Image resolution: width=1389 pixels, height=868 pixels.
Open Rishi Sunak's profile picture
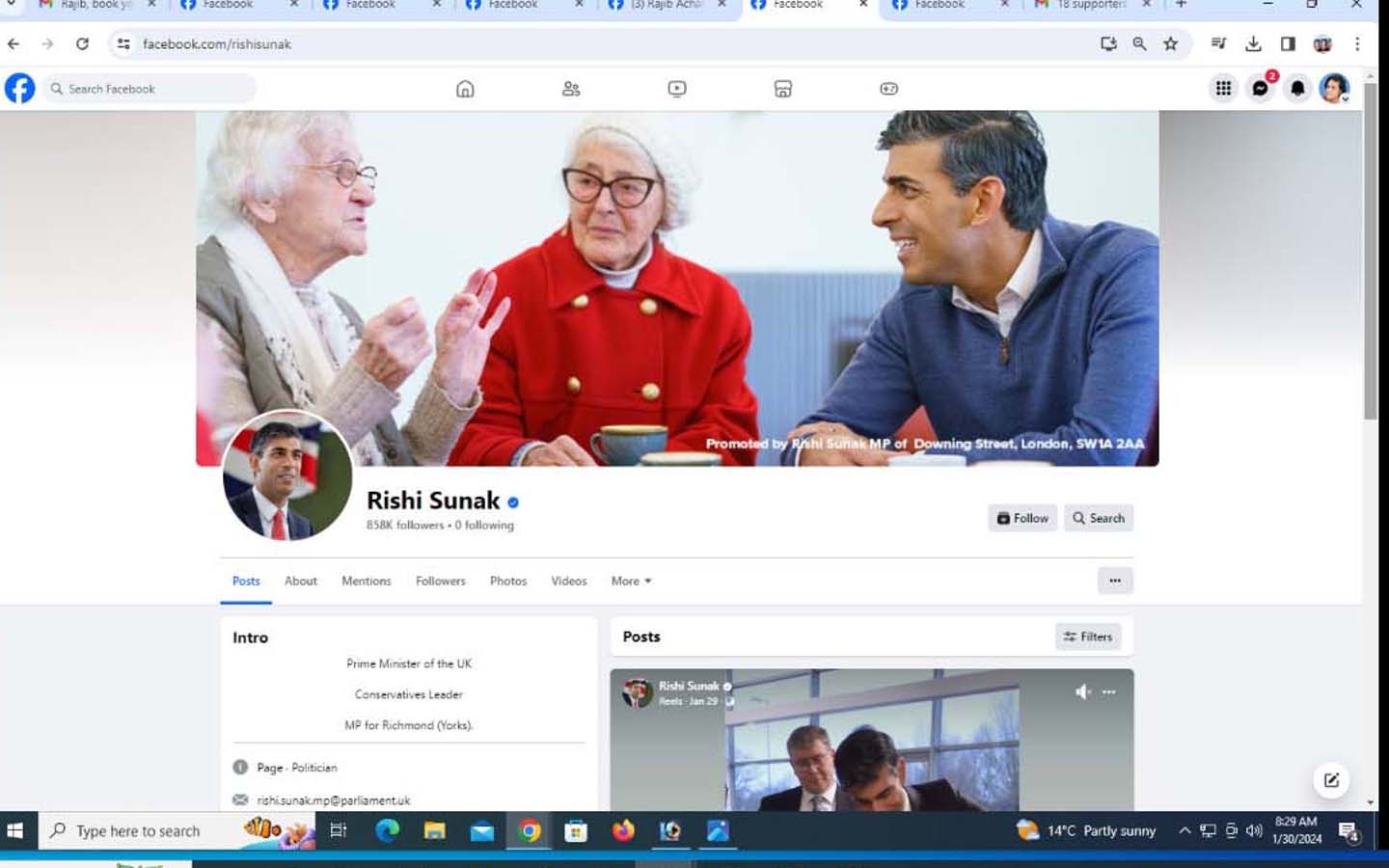point(287,475)
